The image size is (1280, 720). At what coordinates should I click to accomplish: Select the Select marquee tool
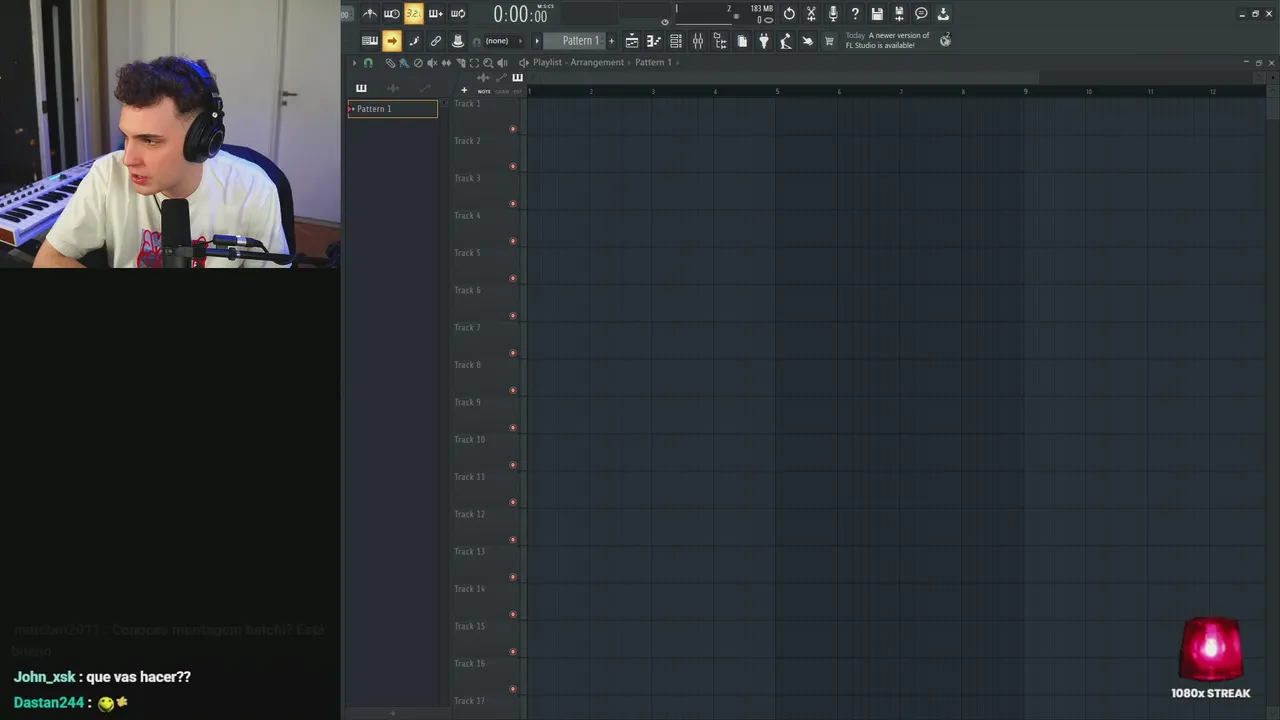474,63
